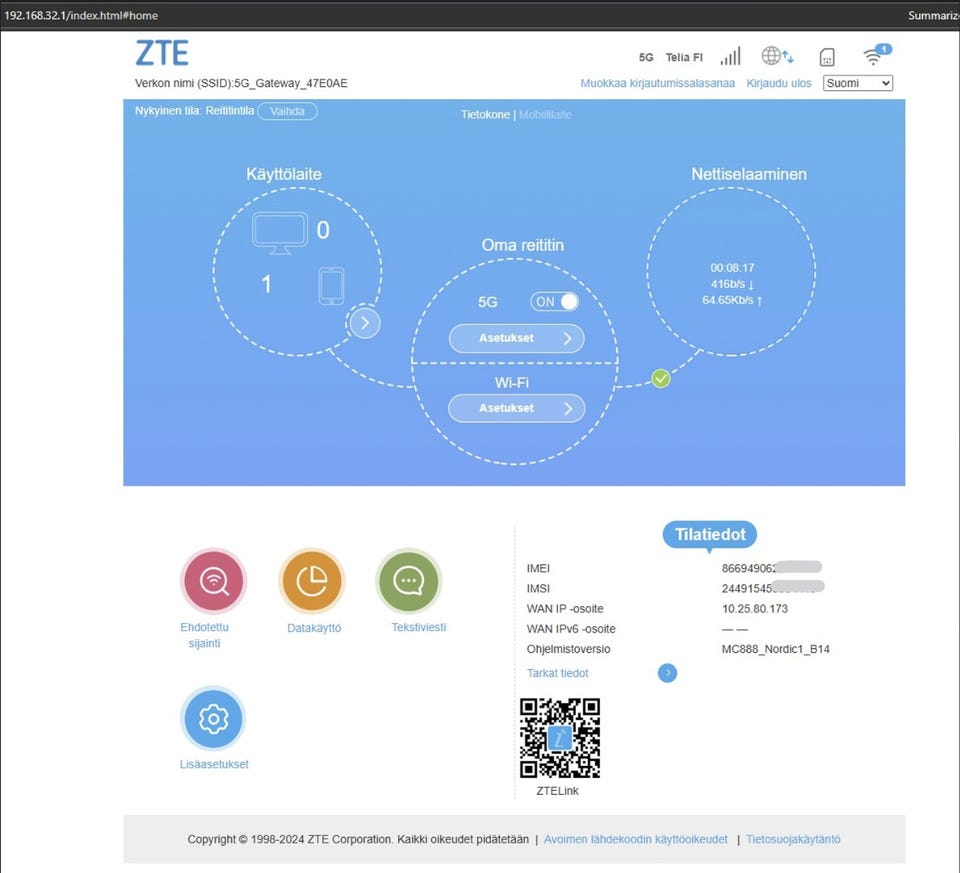Click the Oma reititin heading
Viewport: 960px width, 873px height.
pos(522,245)
